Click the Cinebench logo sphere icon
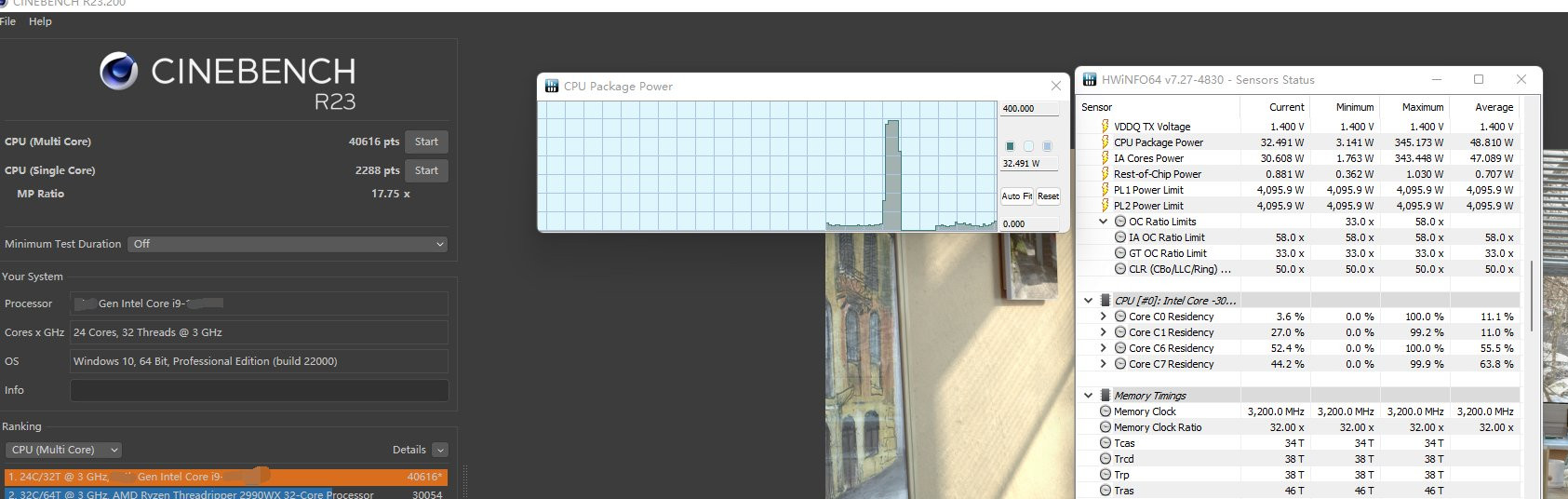The height and width of the screenshot is (499, 1568). tap(118, 72)
